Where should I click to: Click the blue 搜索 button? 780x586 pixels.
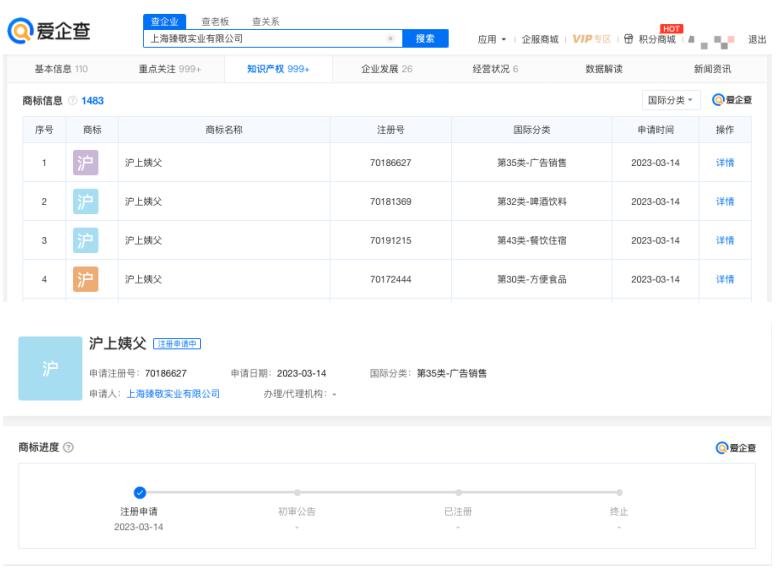coord(425,39)
